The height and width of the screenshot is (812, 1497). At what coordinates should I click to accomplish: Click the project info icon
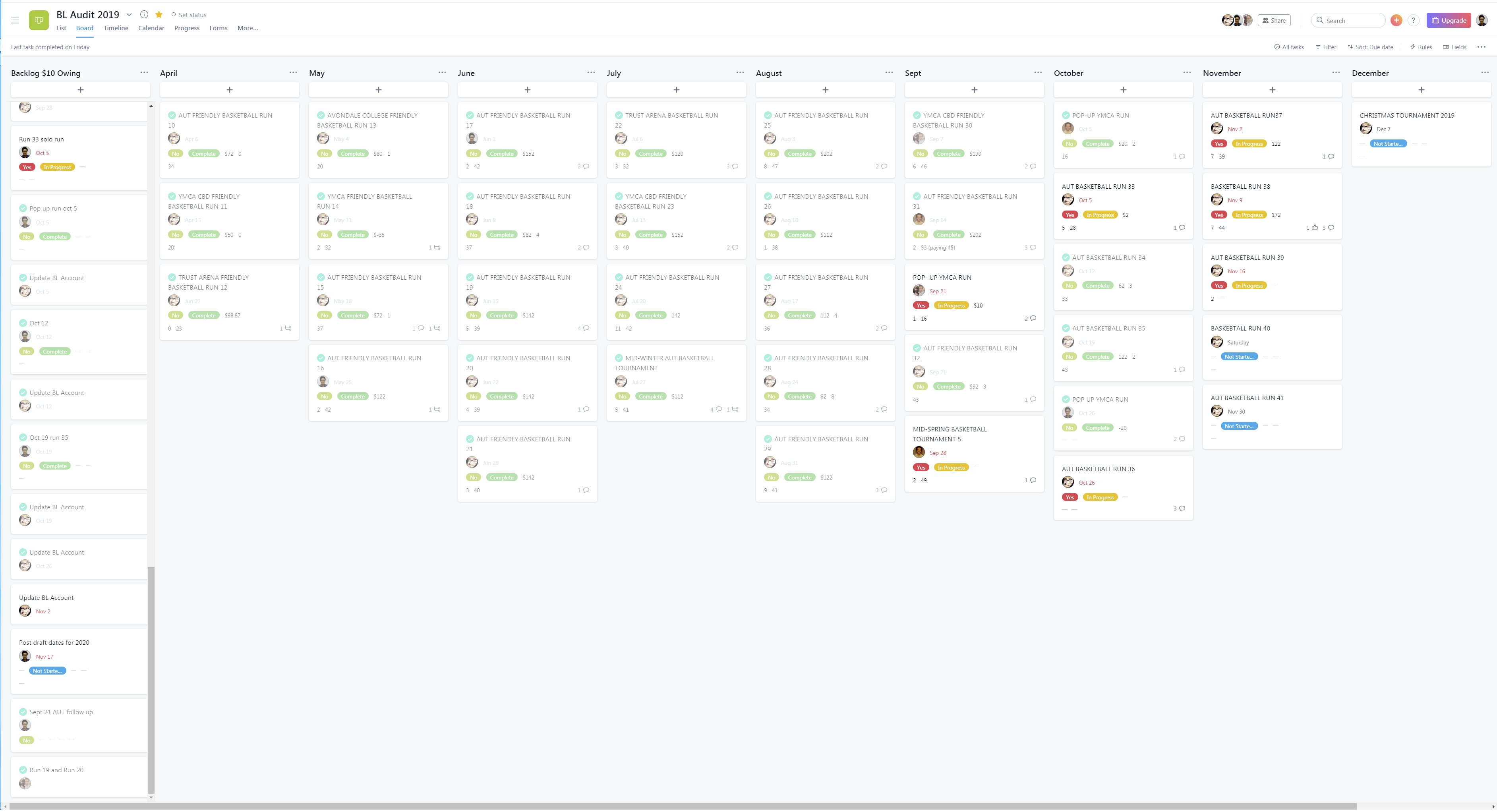(144, 15)
